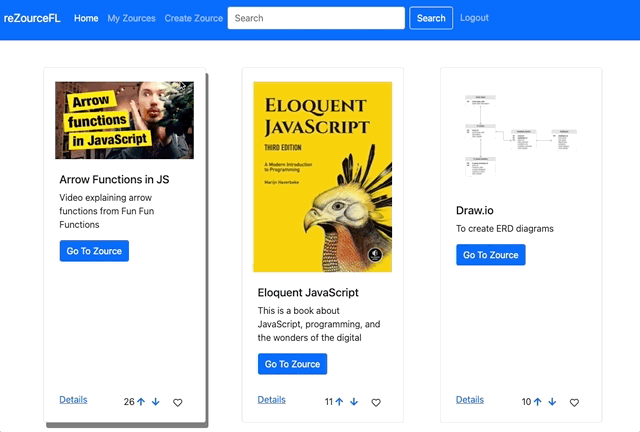The width and height of the screenshot is (640, 432).
Task: Open Details of Eloquent JavaScript
Action: [x=272, y=400]
